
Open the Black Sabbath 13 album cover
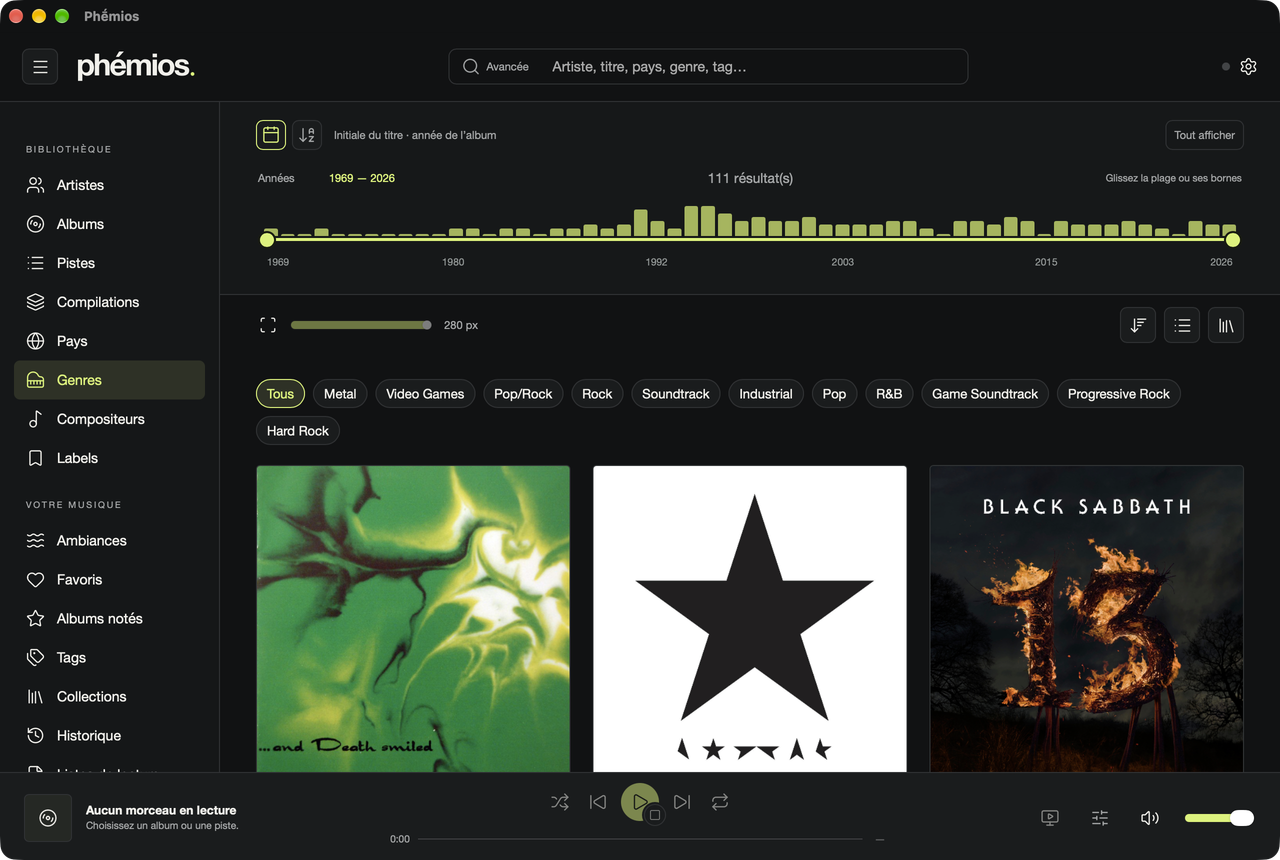point(1087,618)
